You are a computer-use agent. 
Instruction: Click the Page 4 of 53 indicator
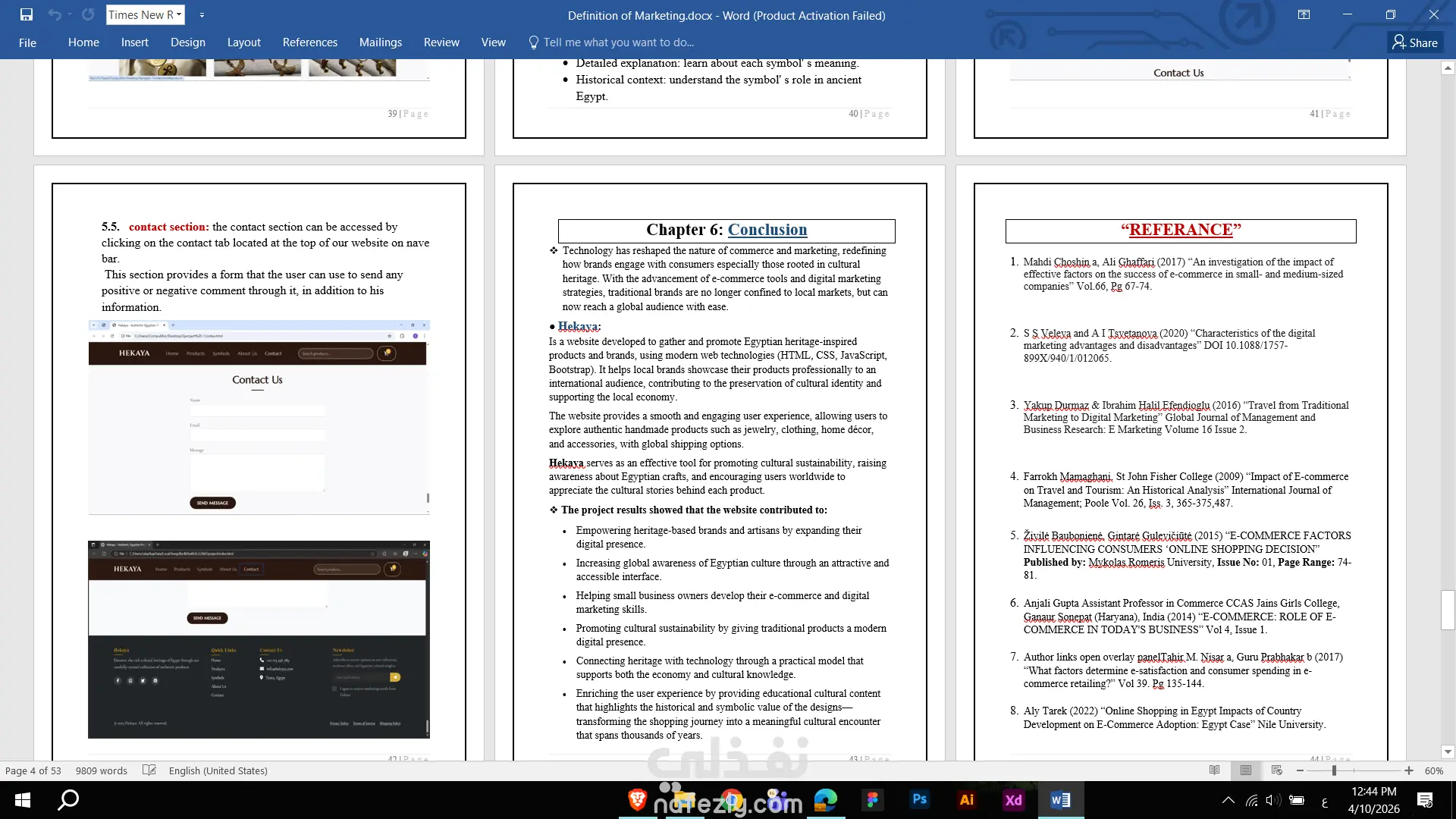[x=33, y=770]
